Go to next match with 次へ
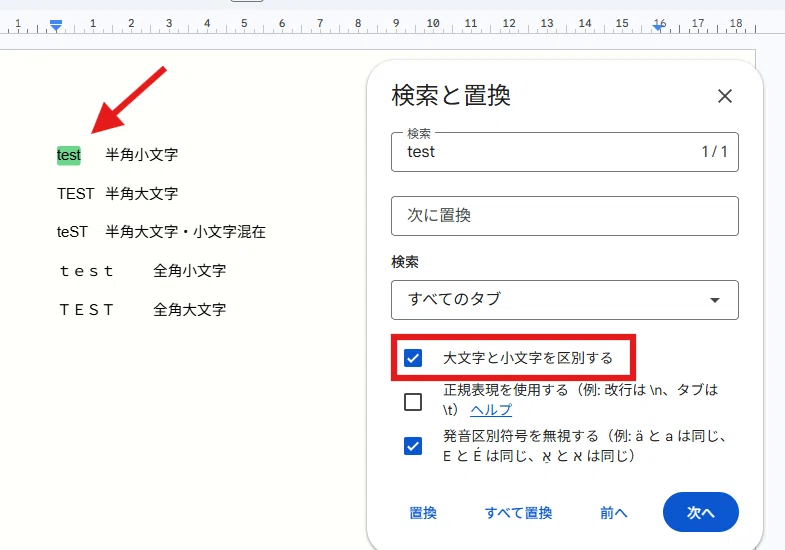785x550 pixels. point(700,512)
